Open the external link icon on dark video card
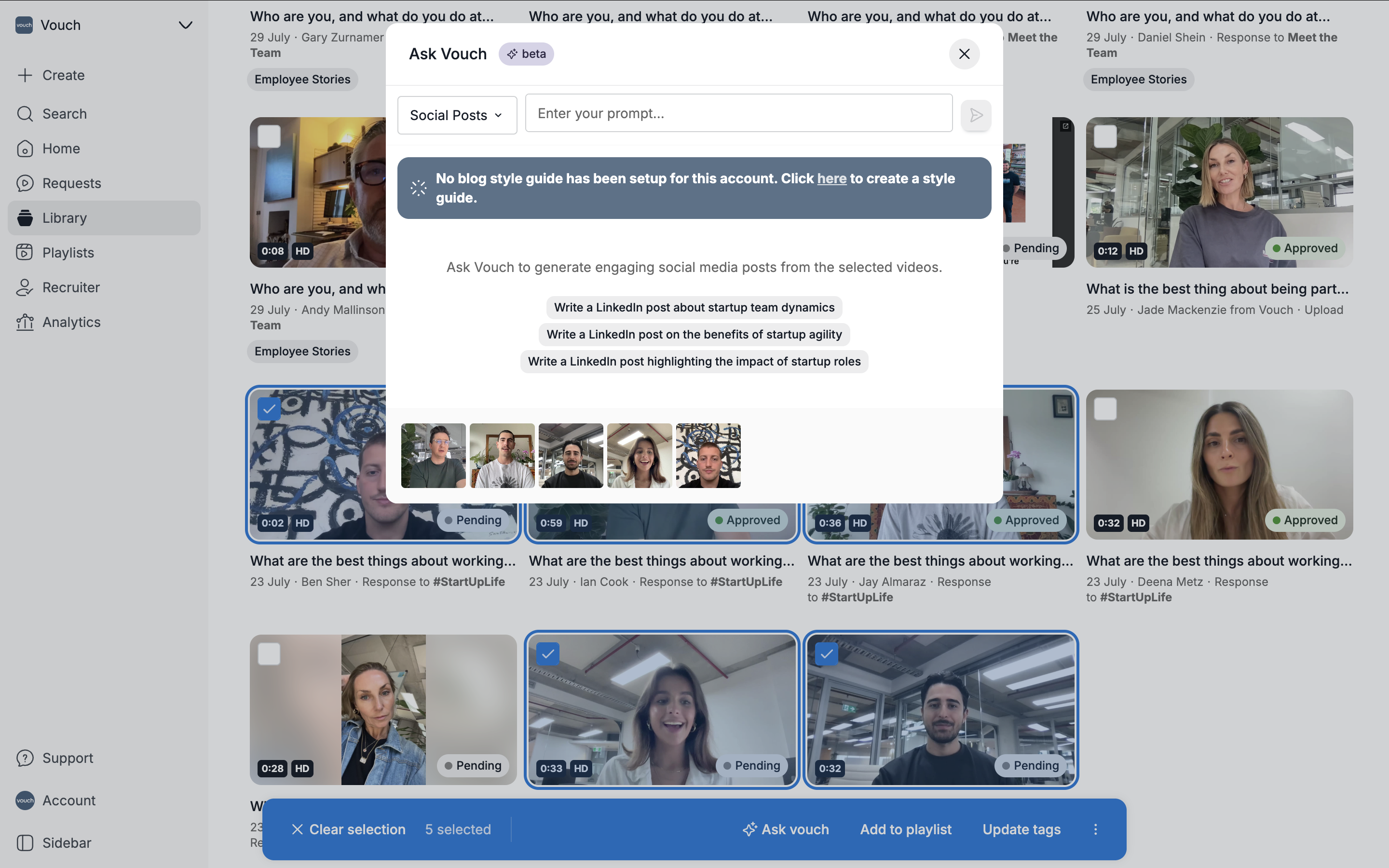Screen dimensions: 1389x868 tap(1065, 126)
